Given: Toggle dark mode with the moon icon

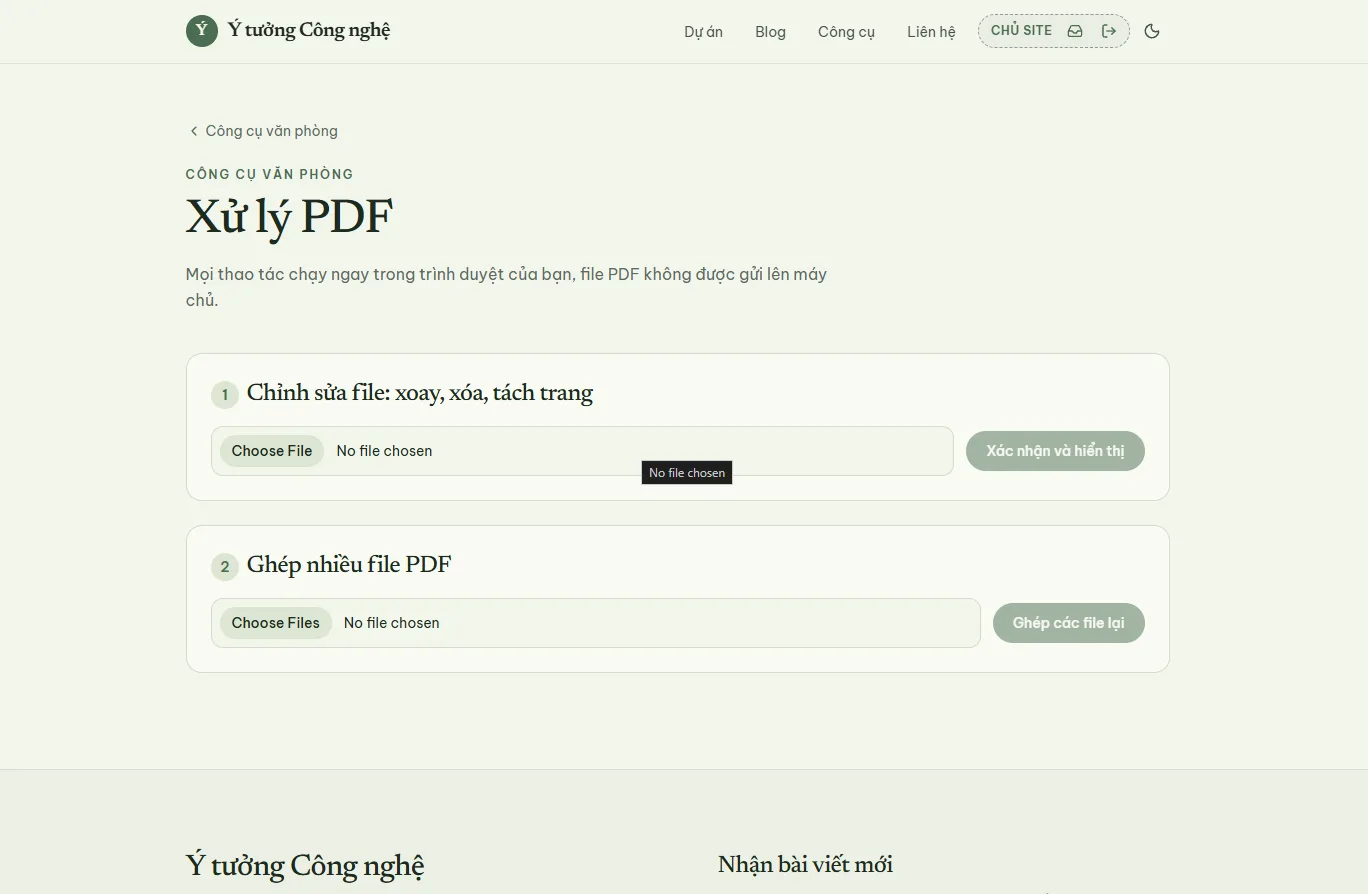Looking at the screenshot, I should (1152, 31).
